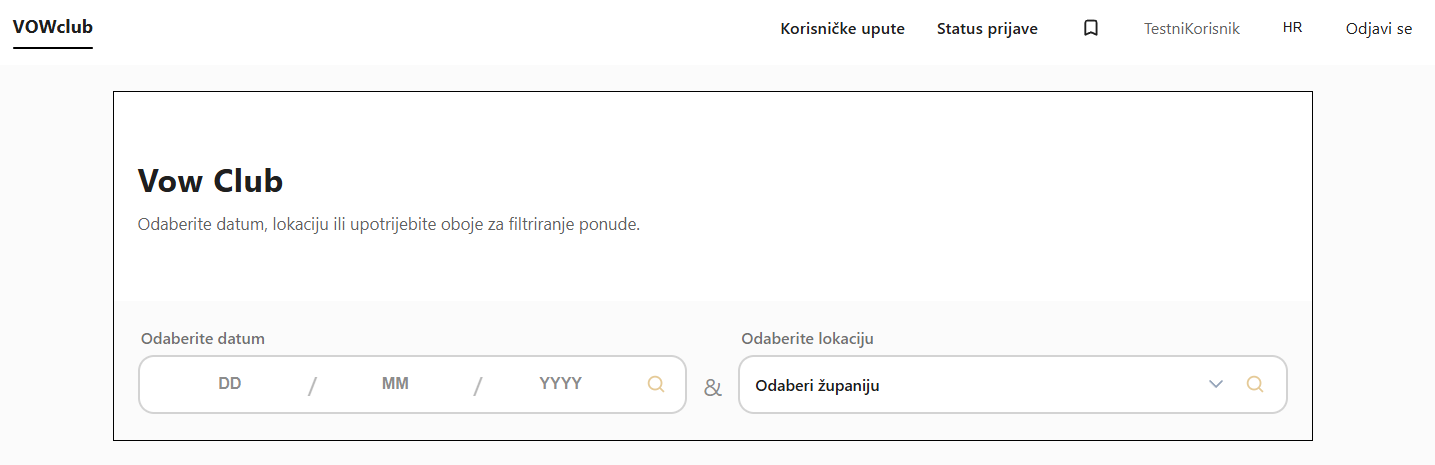Click the location search magnifier icon
Image resolution: width=1435 pixels, height=465 pixels.
(x=1255, y=384)
